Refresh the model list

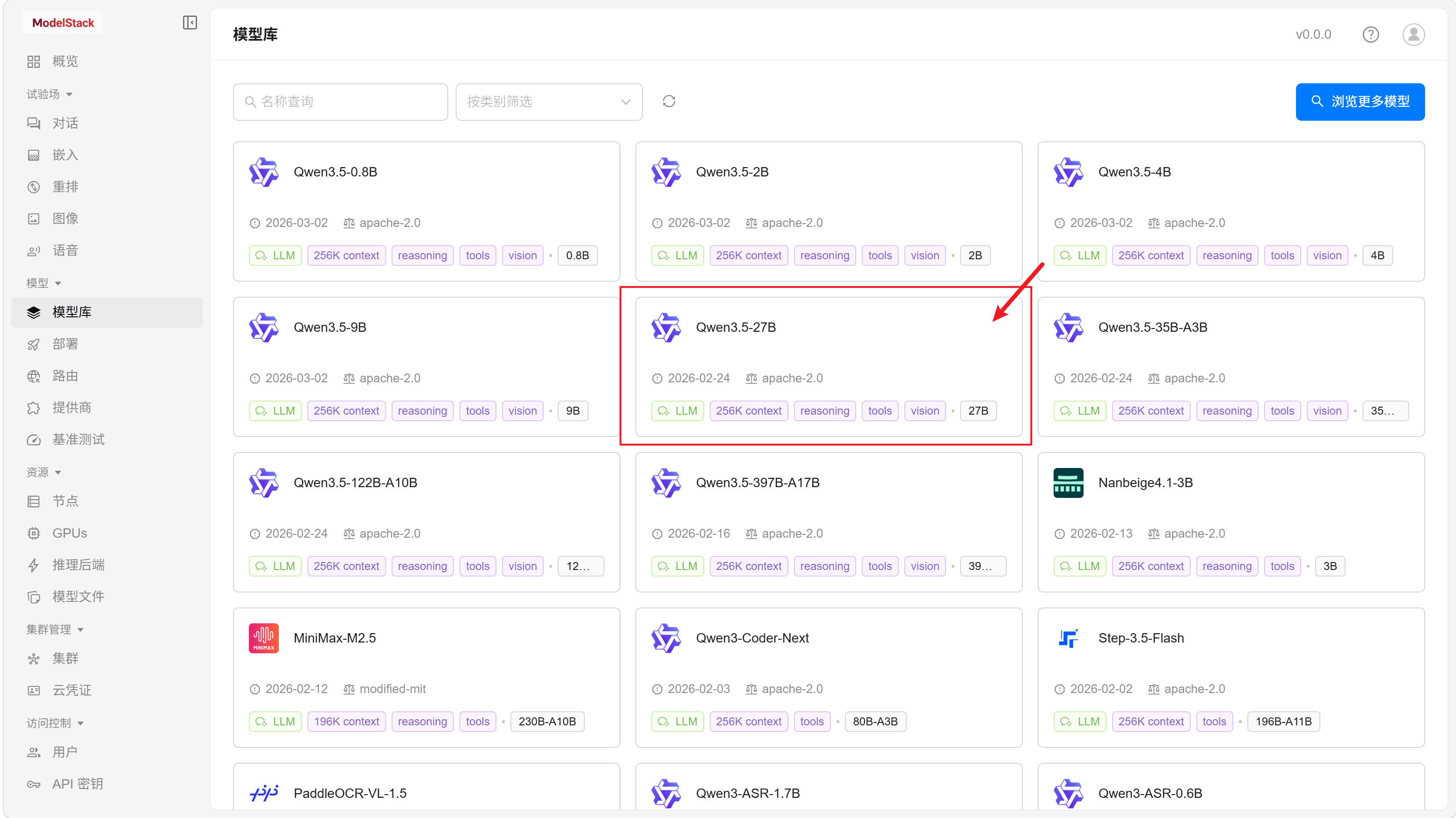point(669,101)
